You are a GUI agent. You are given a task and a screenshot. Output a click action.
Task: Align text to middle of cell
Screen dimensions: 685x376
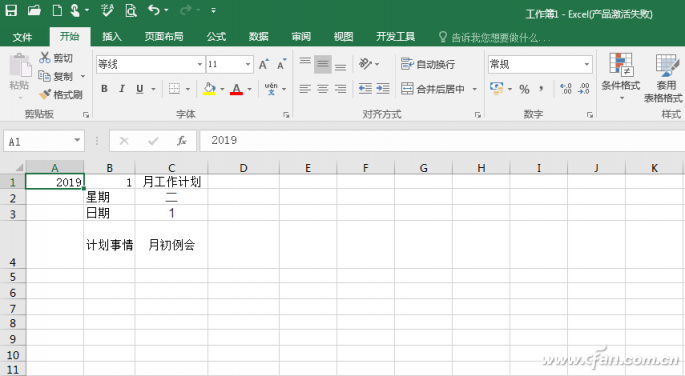pyautogui.click(x=323, y=64)
